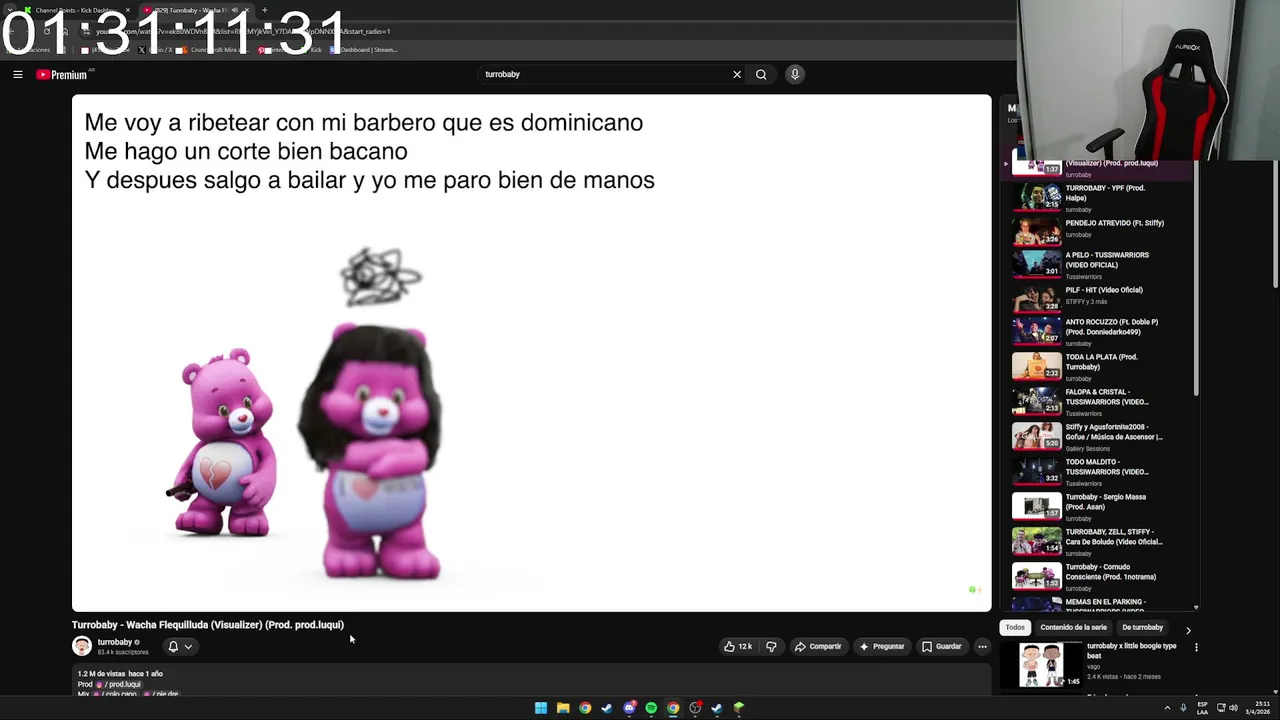Clear the search box with the X

click(737, 74)
